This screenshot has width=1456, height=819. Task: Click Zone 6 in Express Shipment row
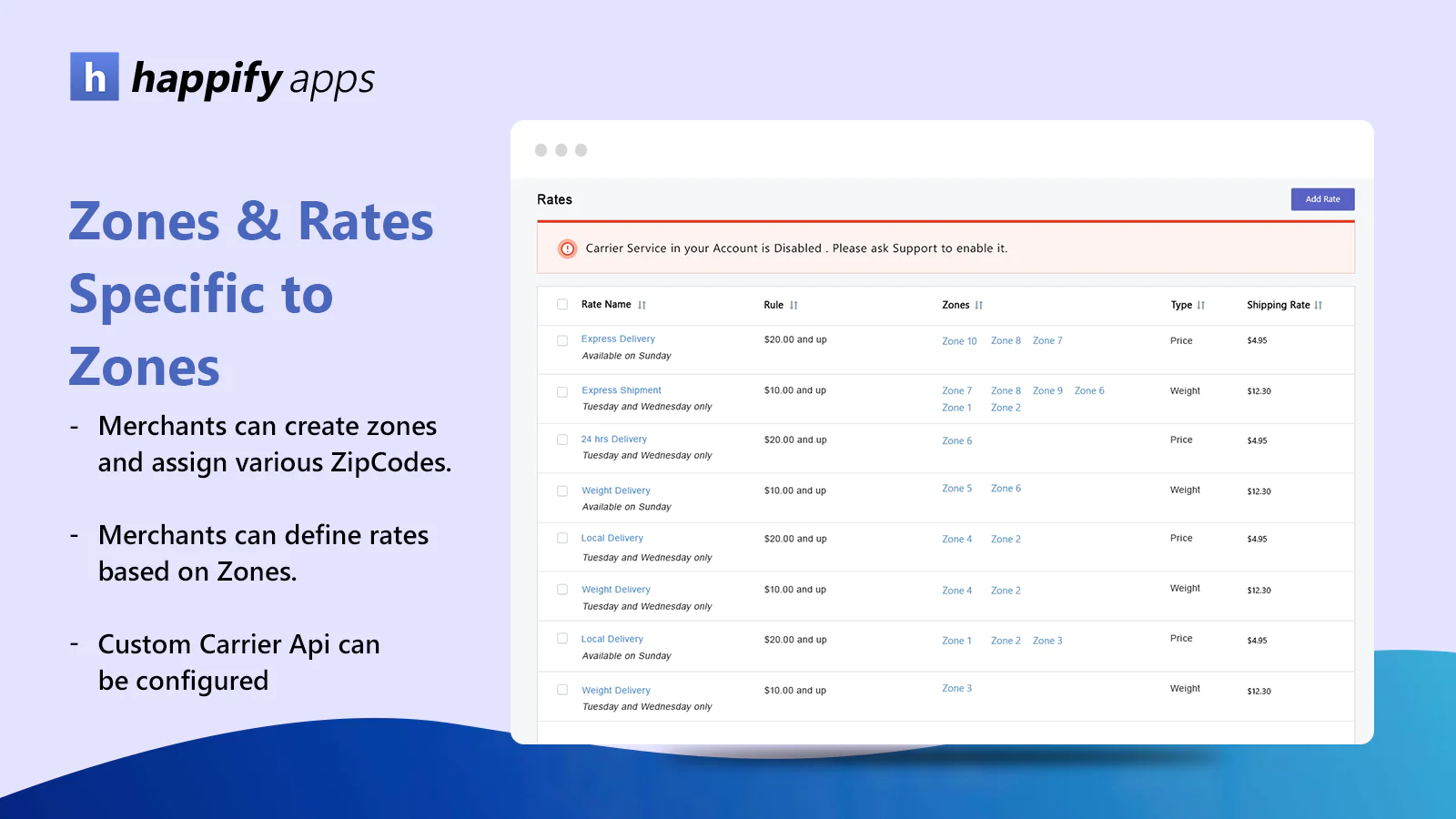point(1089,390)
